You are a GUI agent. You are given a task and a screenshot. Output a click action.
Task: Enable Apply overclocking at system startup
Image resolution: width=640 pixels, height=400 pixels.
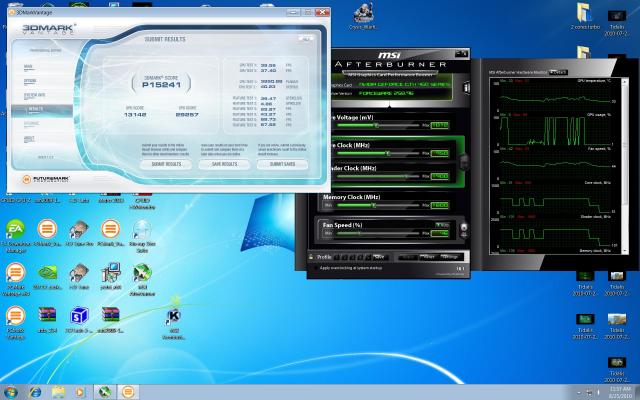tap(315, 268)
